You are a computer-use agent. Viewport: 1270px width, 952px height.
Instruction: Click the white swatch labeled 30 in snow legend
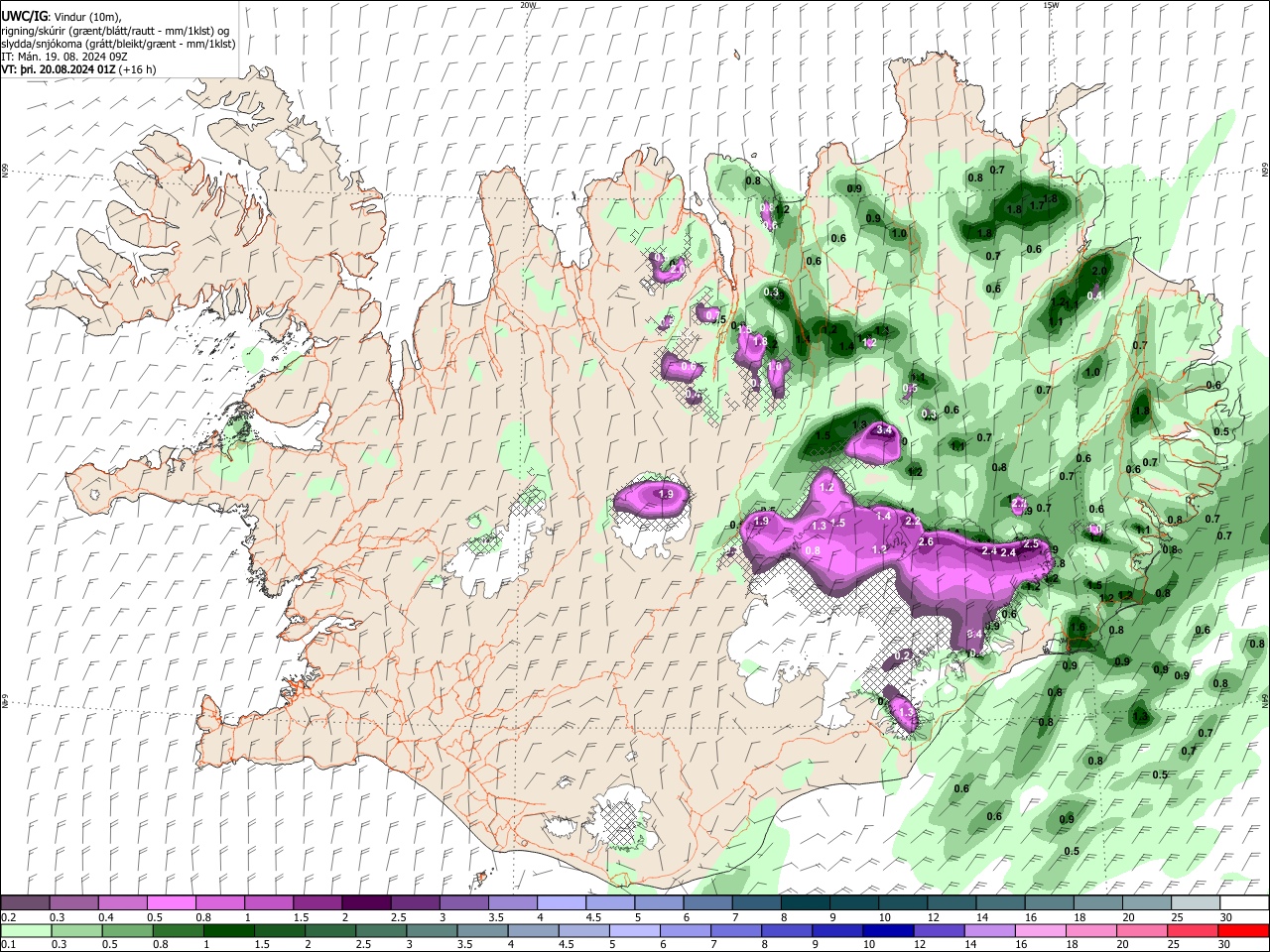coord(1244,903)
